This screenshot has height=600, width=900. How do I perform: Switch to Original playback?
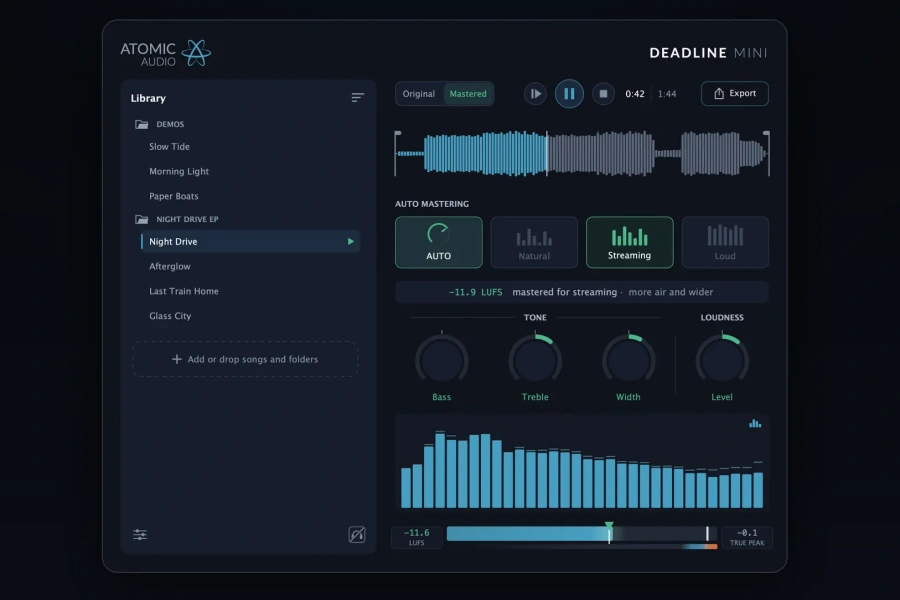[x=418, y=94]
